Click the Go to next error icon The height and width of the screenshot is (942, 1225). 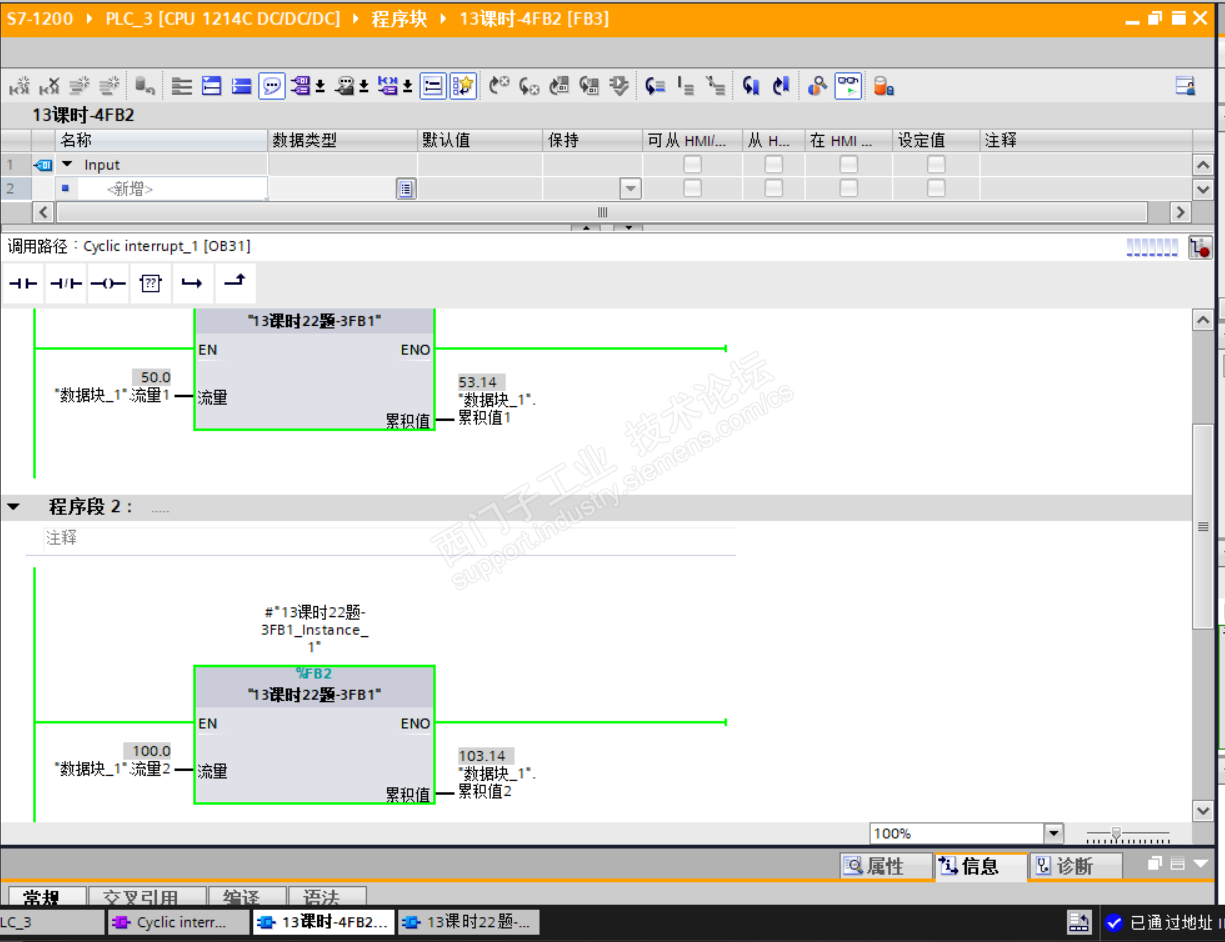[x=529, y=87]
